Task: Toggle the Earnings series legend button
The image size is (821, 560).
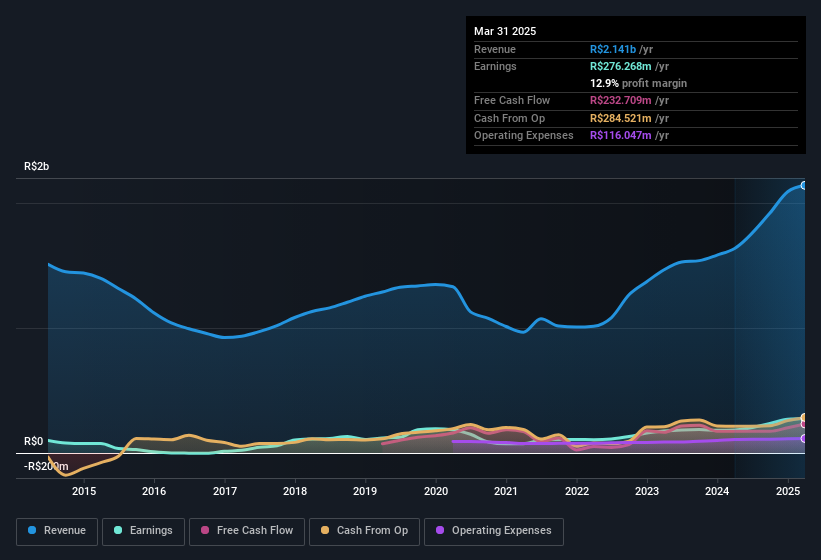Action: (x=143, y=531)
